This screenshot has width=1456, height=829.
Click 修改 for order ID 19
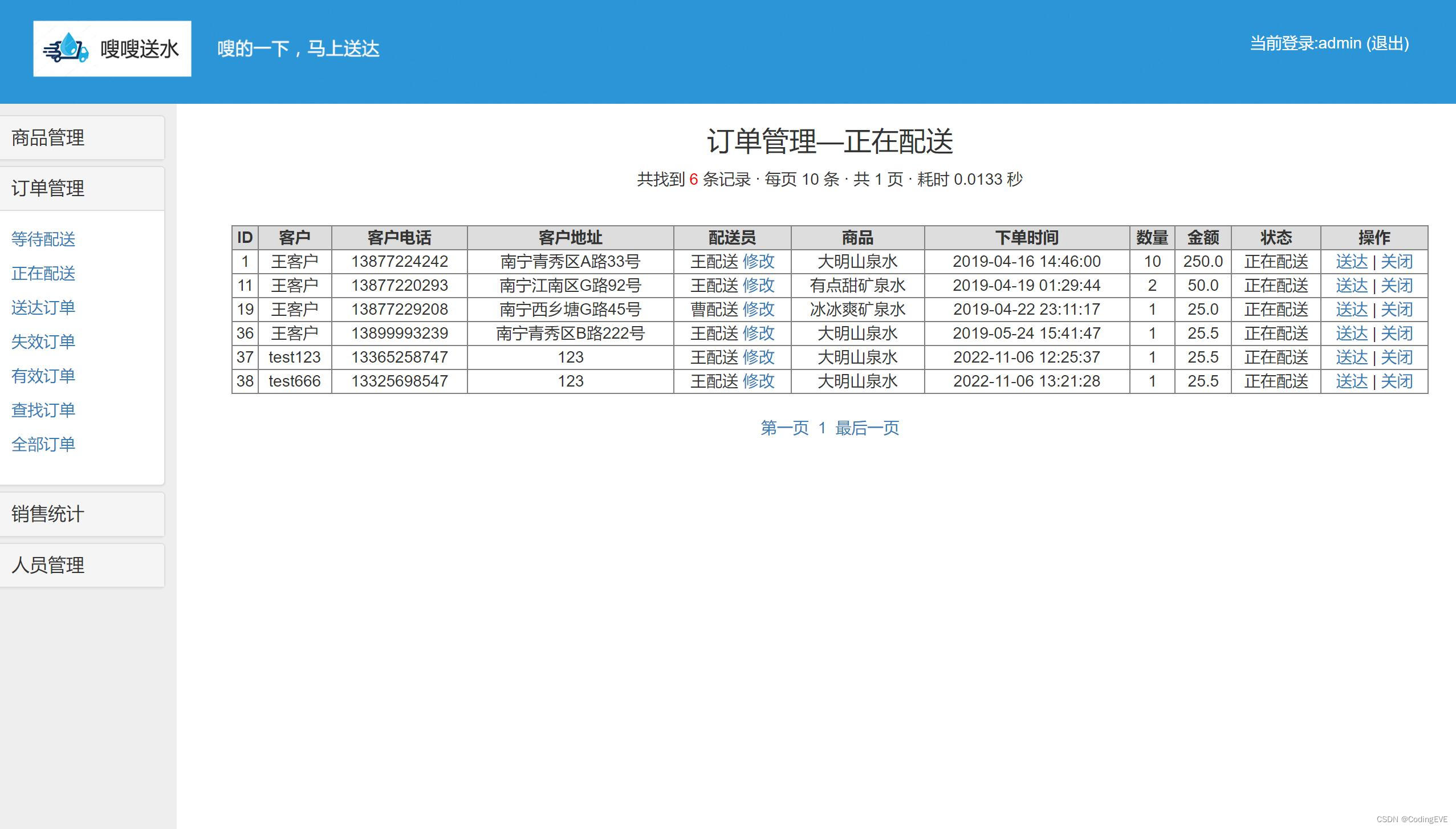tap(759, 309)
